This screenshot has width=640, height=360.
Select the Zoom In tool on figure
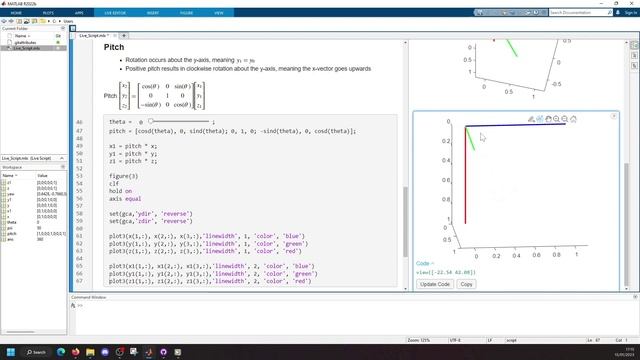click(556, 119)
